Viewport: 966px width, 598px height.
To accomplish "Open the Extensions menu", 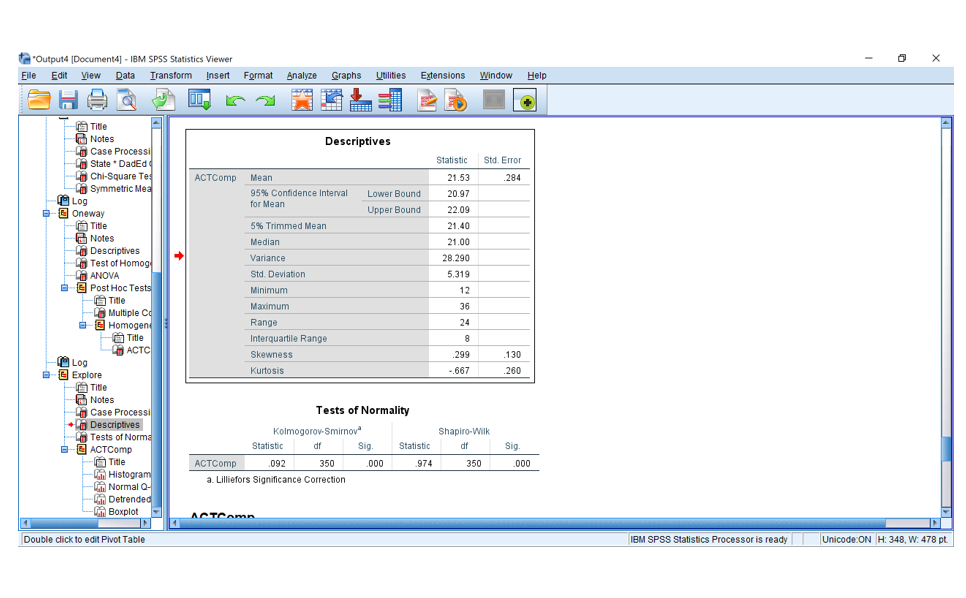I will click(442, 75).
